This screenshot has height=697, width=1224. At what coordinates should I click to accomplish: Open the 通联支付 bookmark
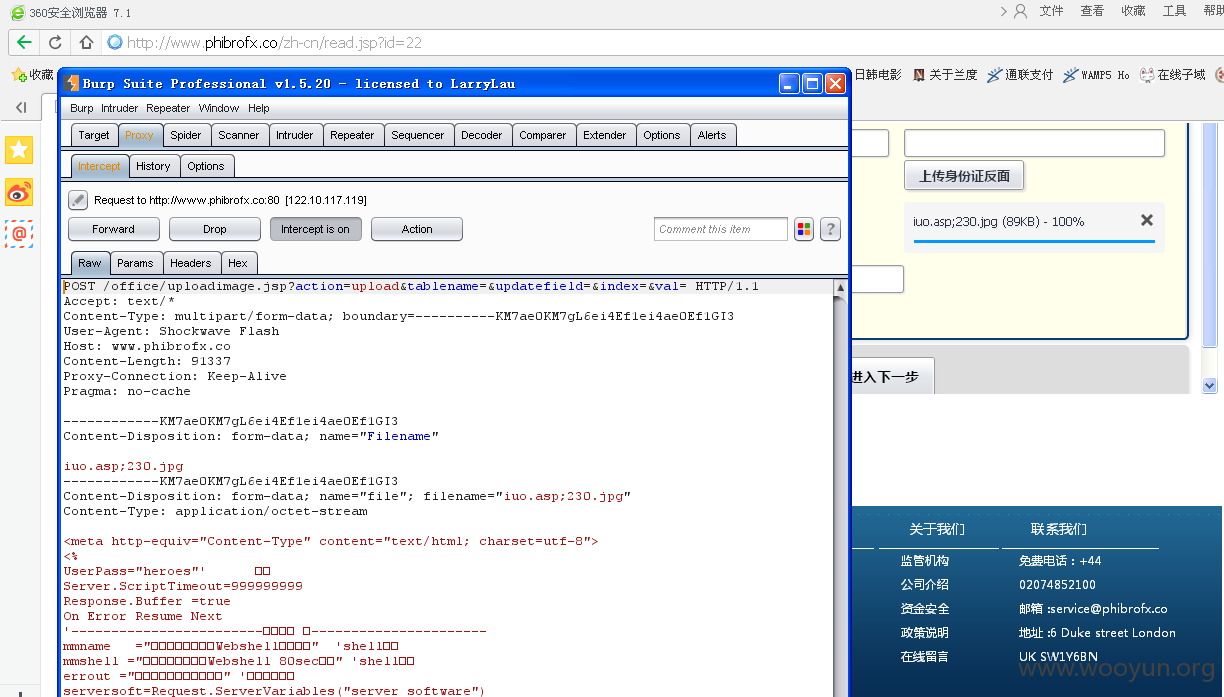pyautogui.click(x=1020, y=75)
